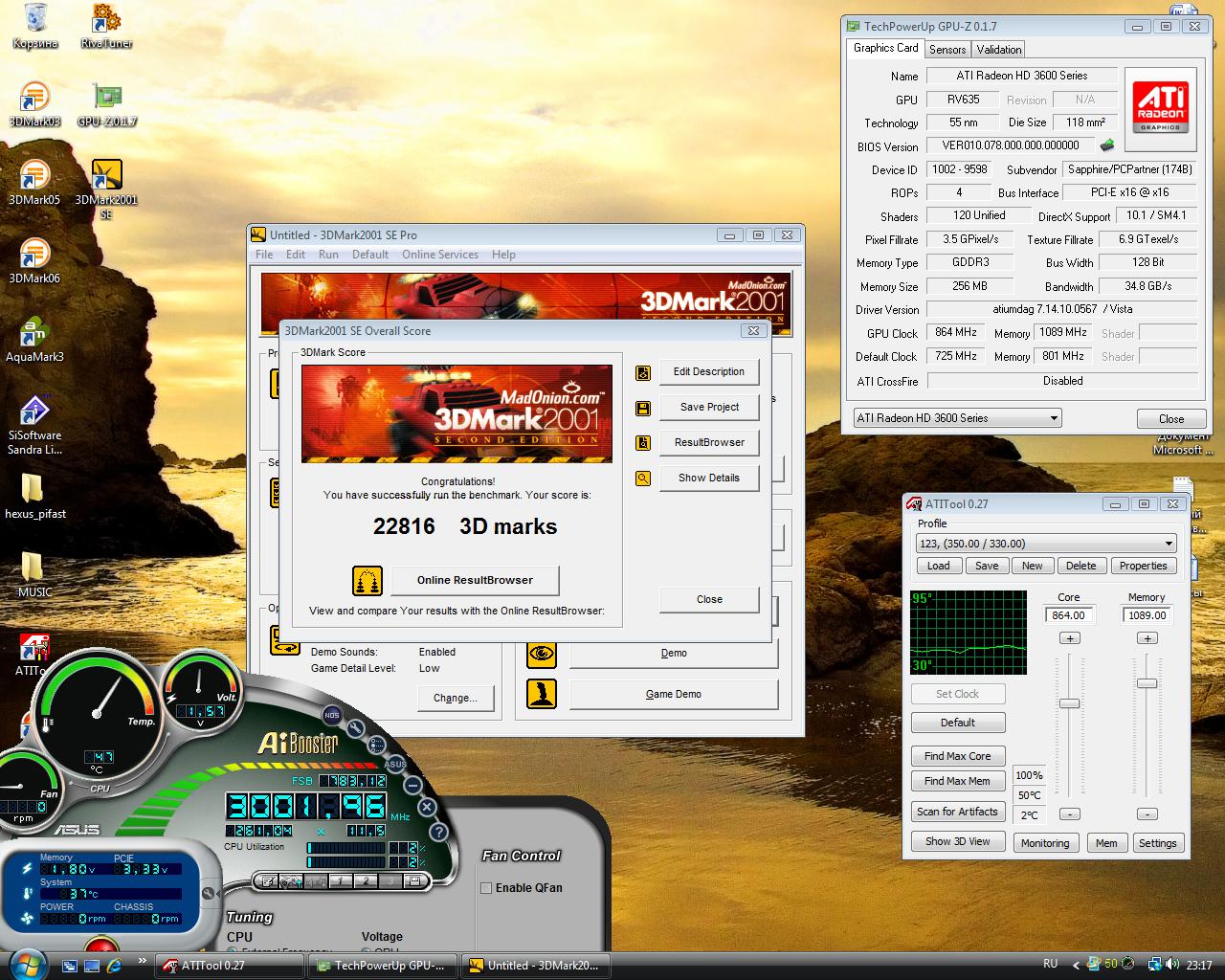
Task: Click the Show Details button
Action: coord(709,479)
